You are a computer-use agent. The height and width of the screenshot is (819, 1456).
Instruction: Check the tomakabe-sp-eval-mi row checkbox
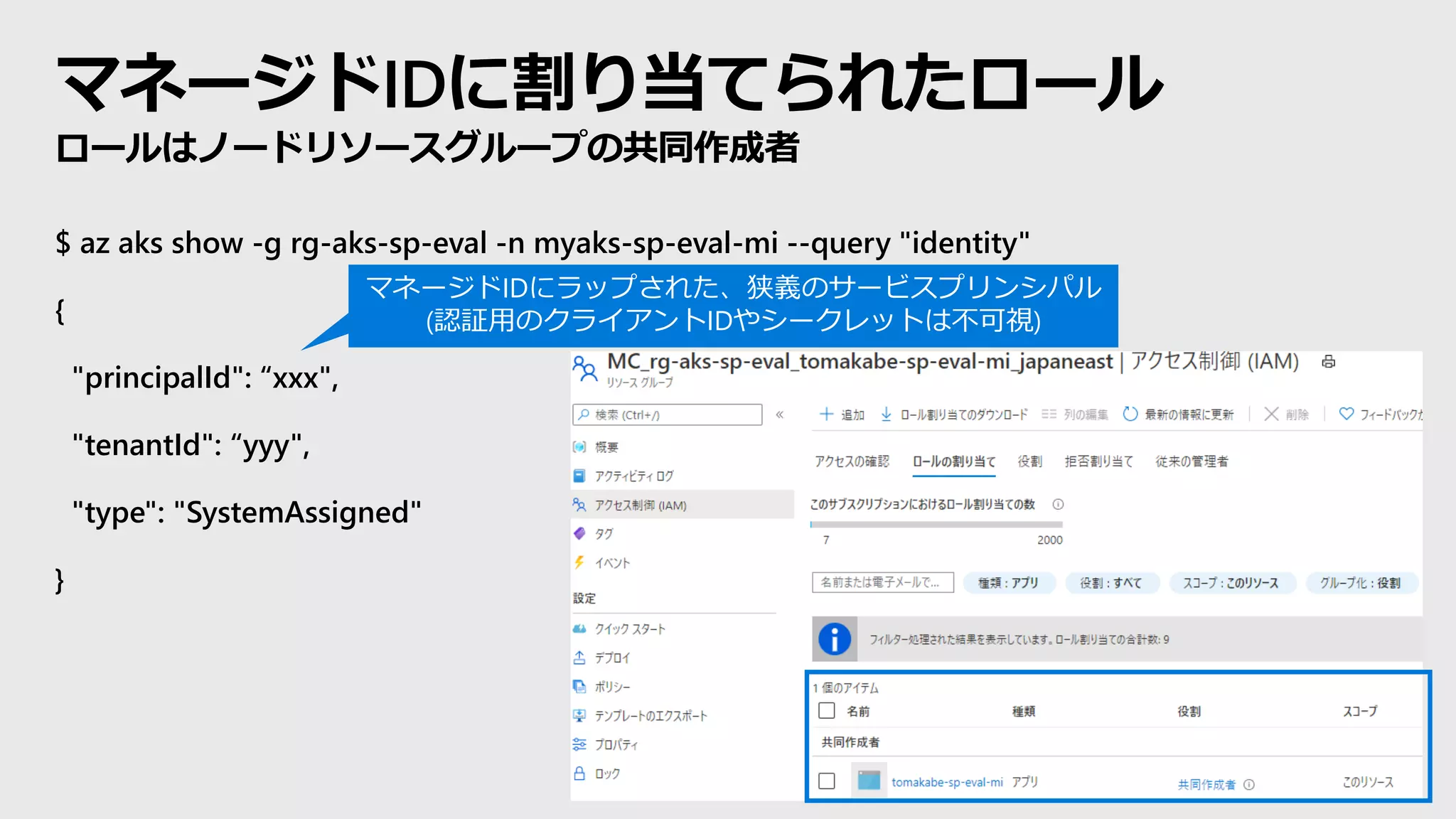click(827, 781)
